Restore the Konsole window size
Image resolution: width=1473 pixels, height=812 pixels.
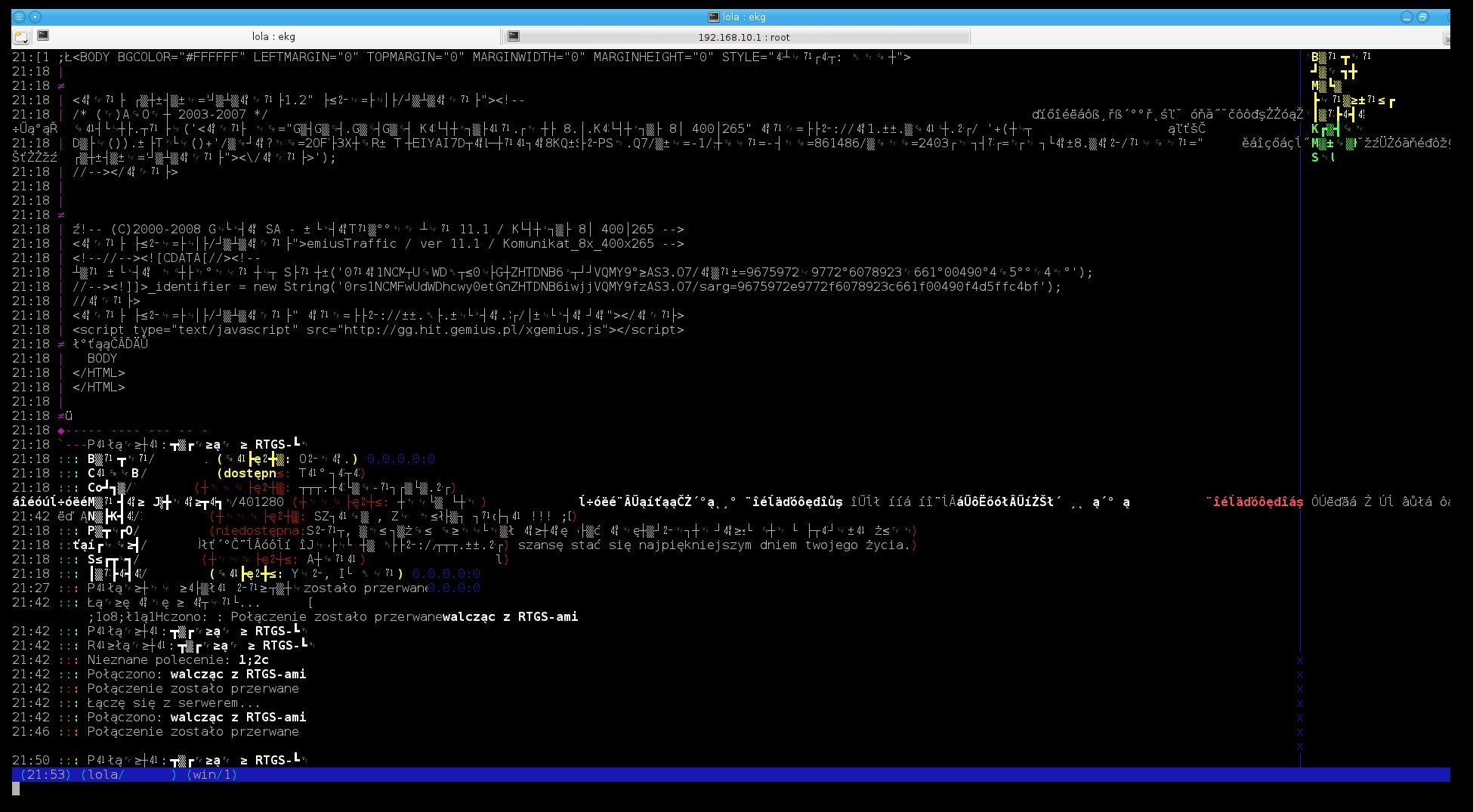point(1423,17)
